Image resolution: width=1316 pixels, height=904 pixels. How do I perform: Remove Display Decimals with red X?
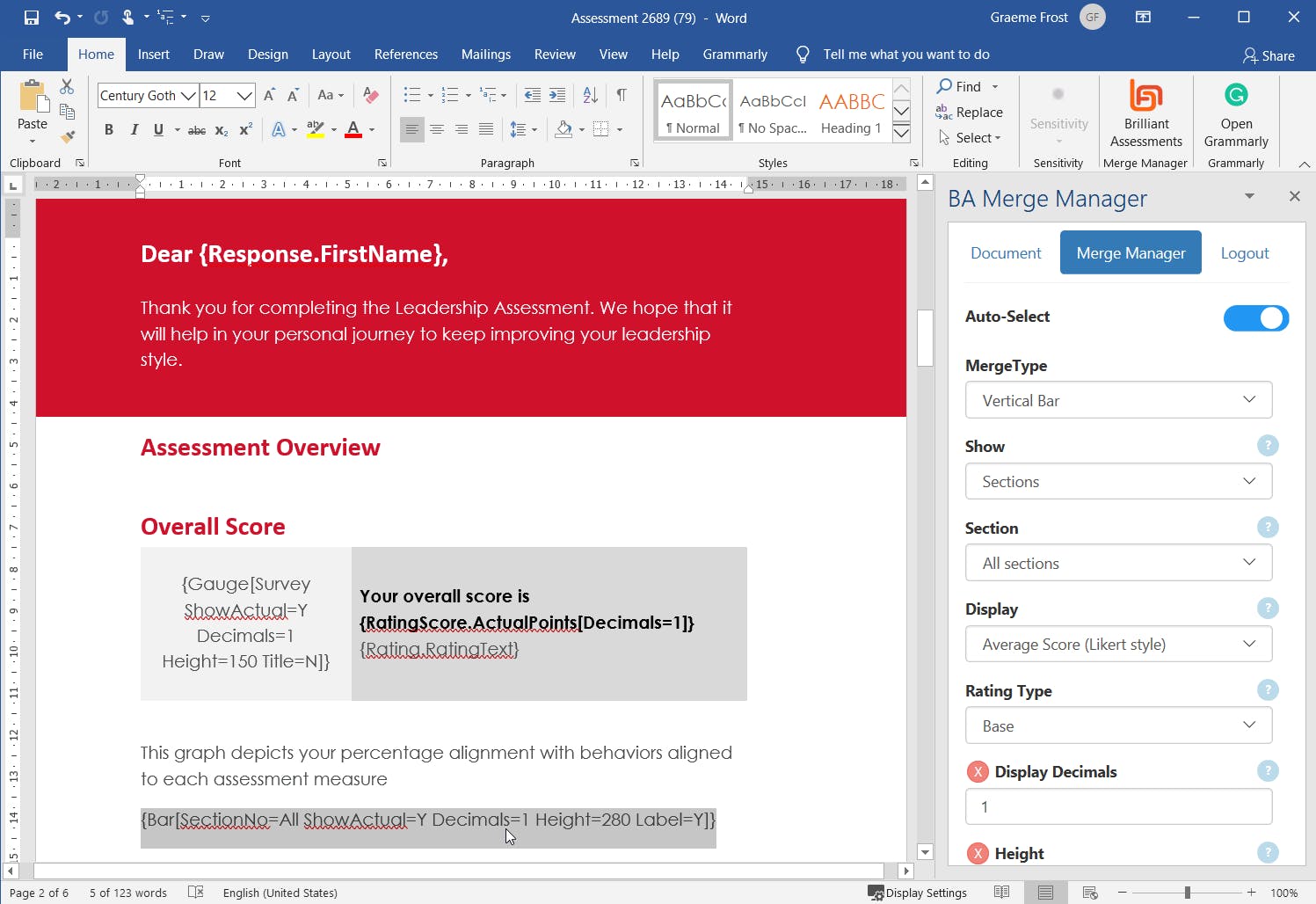coord(978,772)
